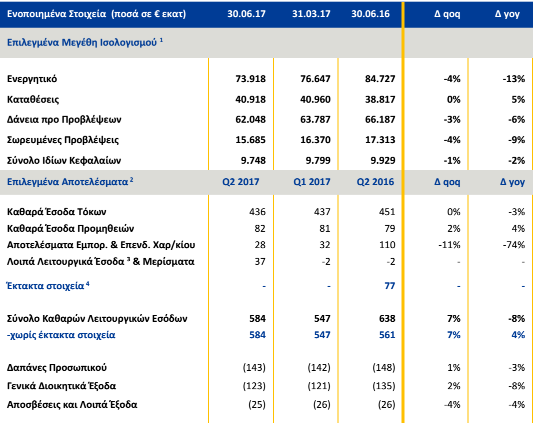Select the equity value 9.799
Screen dimensions: 534x423
(318, 160)
